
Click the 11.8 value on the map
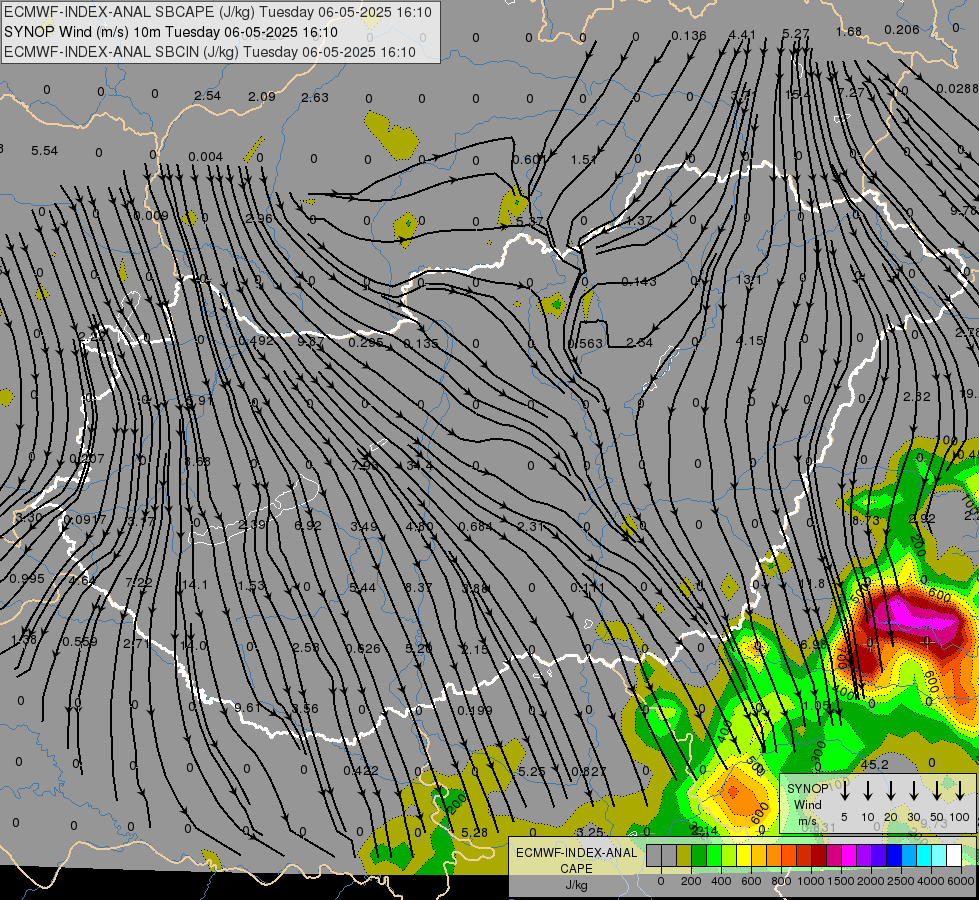pyautogui.click(x=811, y=583)
